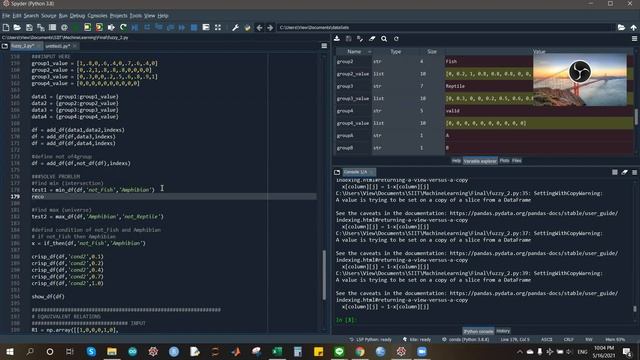This screenshot has width=640, height=360.
Task: Select the Variable explorer tab
Action: (x=480, y=161)
